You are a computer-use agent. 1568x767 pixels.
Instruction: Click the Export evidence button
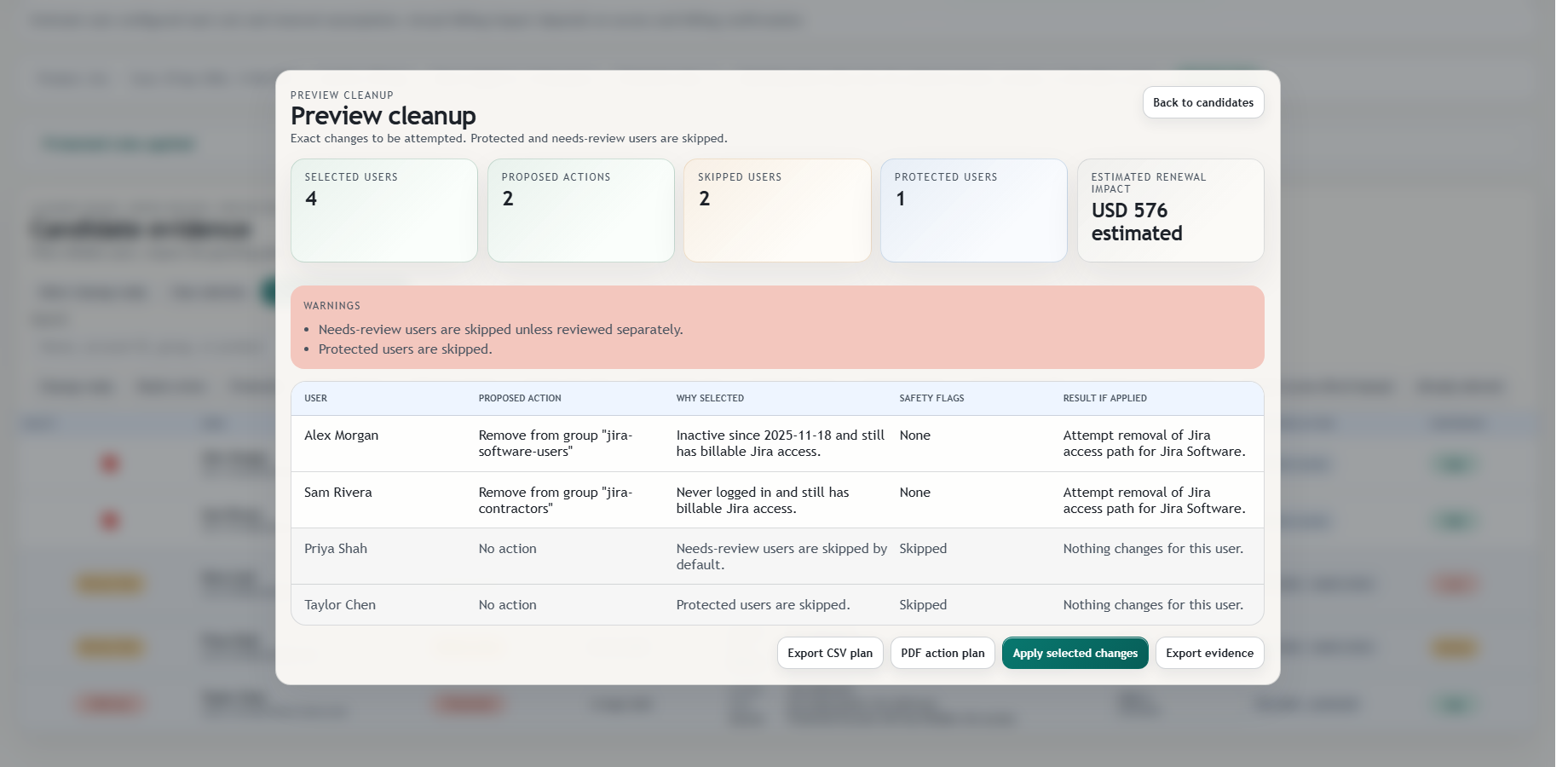[1209, 653]
